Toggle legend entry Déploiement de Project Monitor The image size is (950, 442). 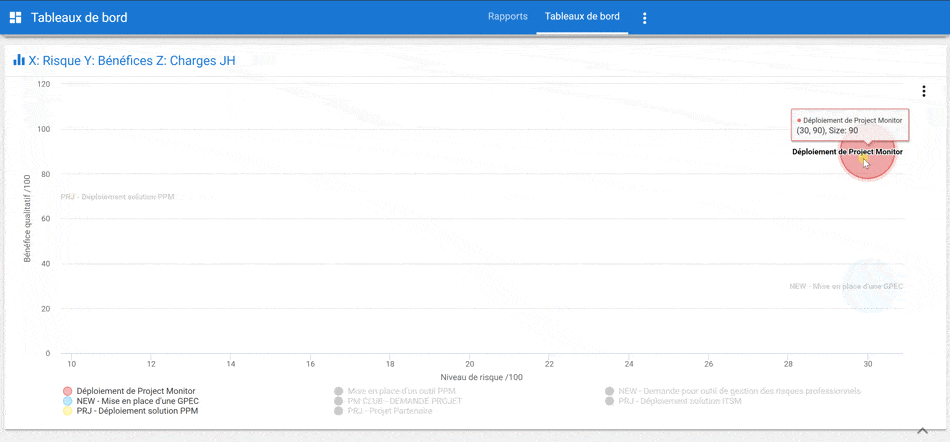(x=129, y=391)
